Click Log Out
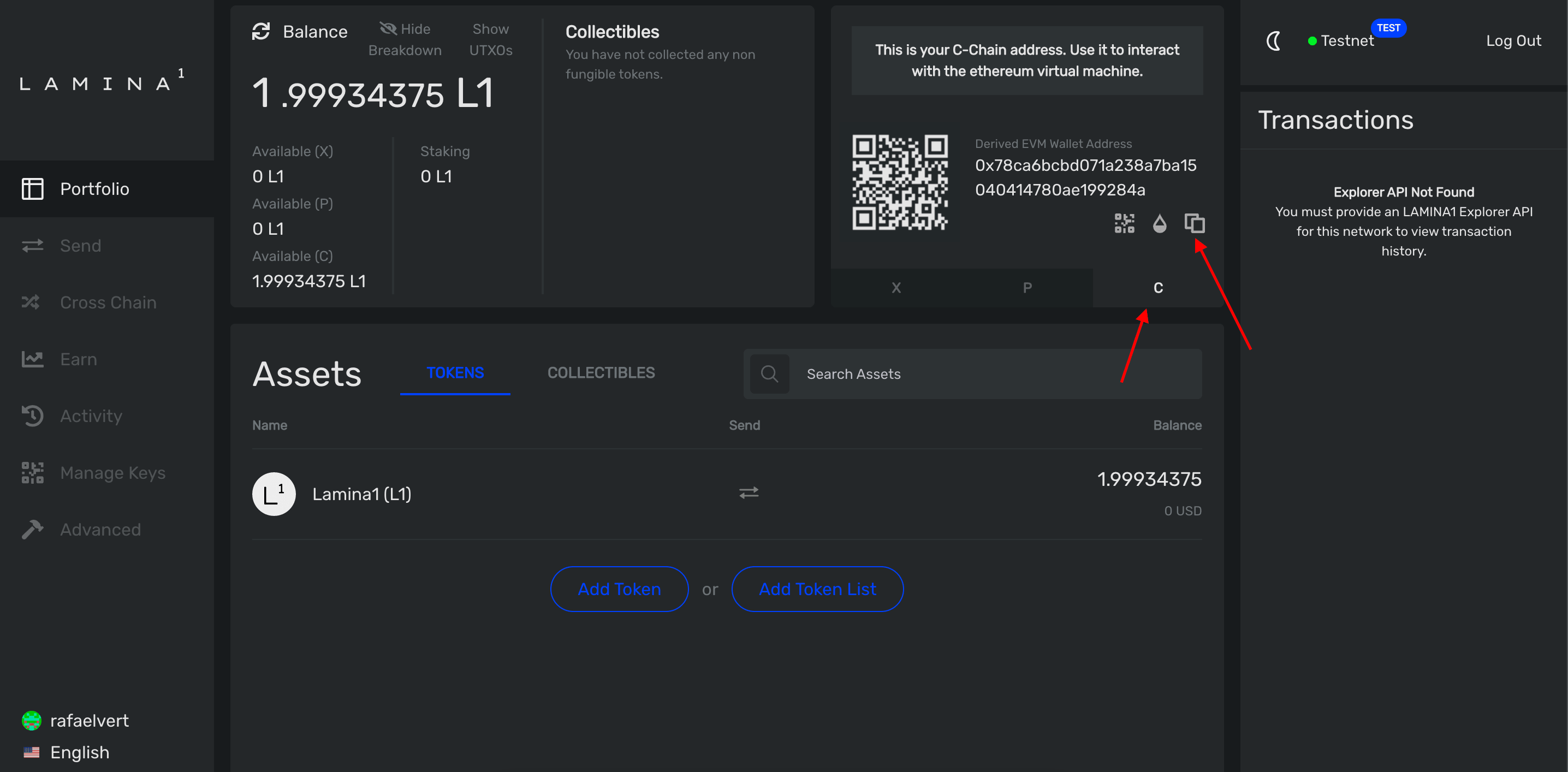Viewport: 1568px width, 772px height. tap(1513, 41)
